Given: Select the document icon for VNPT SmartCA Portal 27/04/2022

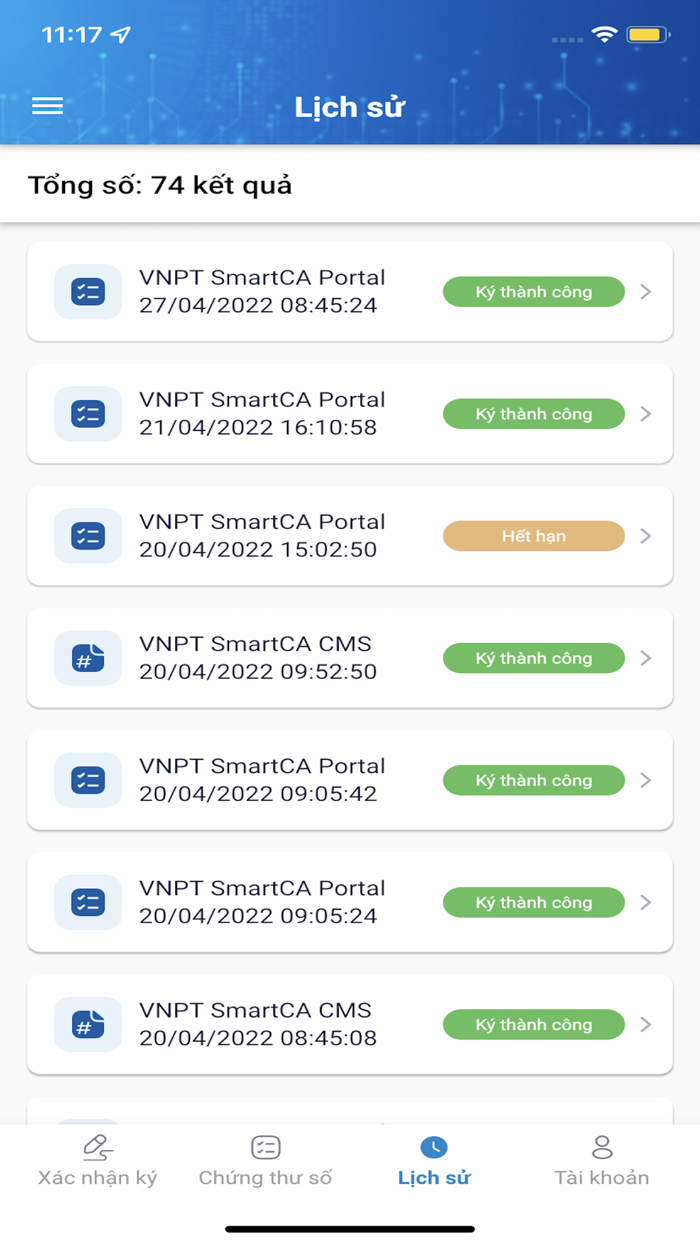Looking at the screenshot, I should click(x=87, y=291).
